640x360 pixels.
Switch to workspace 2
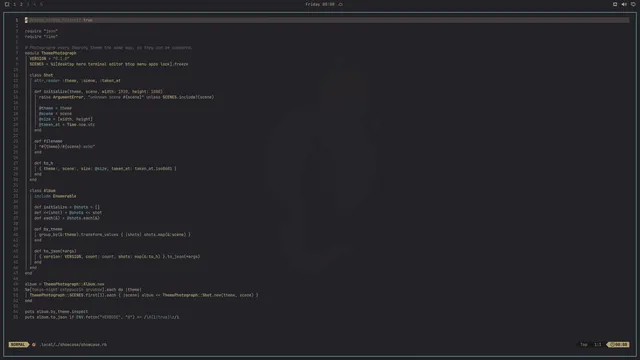coord(21,4)
